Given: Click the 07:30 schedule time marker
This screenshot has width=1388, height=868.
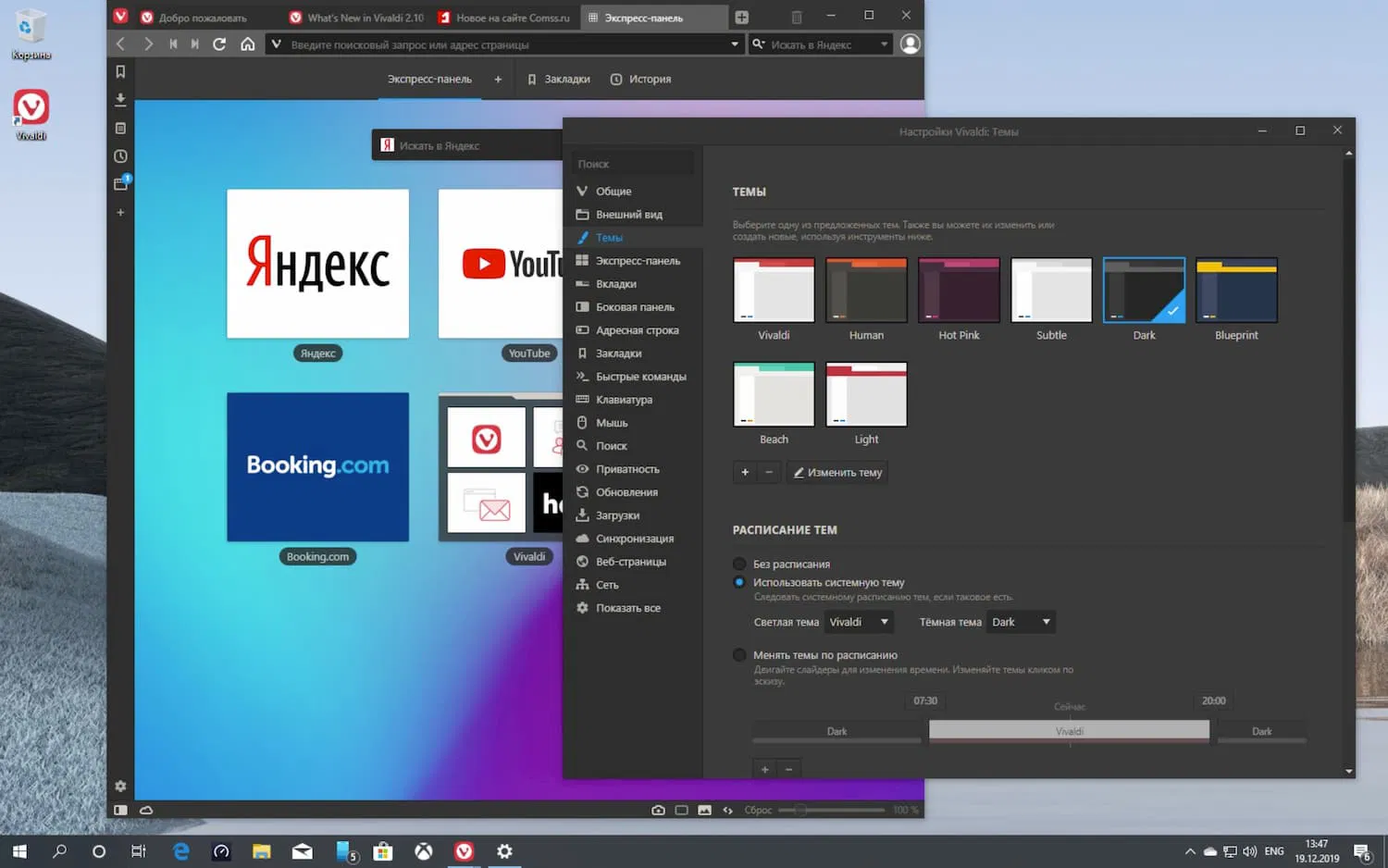Looking at the screenshot, I should (925, 701).
